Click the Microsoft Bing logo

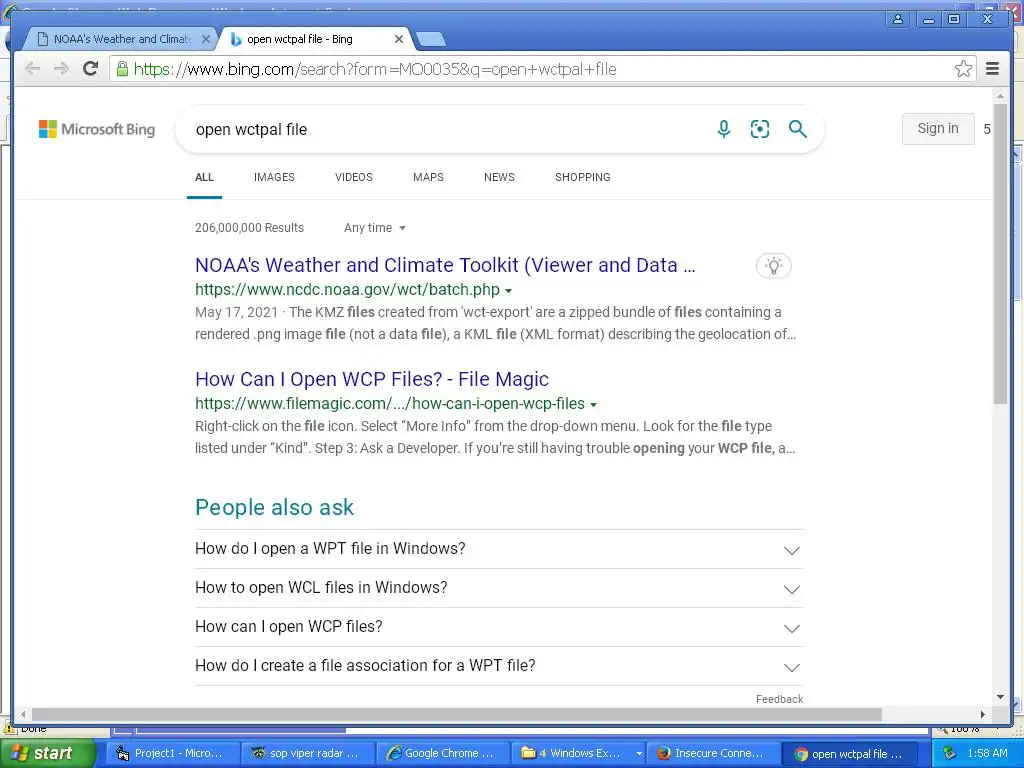pyautogui.click(x=97, y=129)
